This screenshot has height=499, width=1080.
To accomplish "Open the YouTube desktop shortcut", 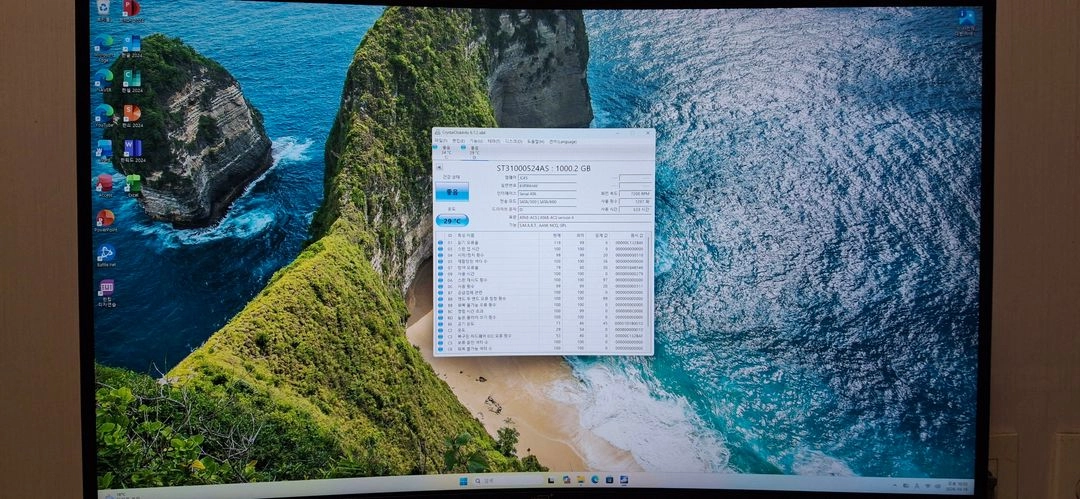I will click(x=104, y=115).
